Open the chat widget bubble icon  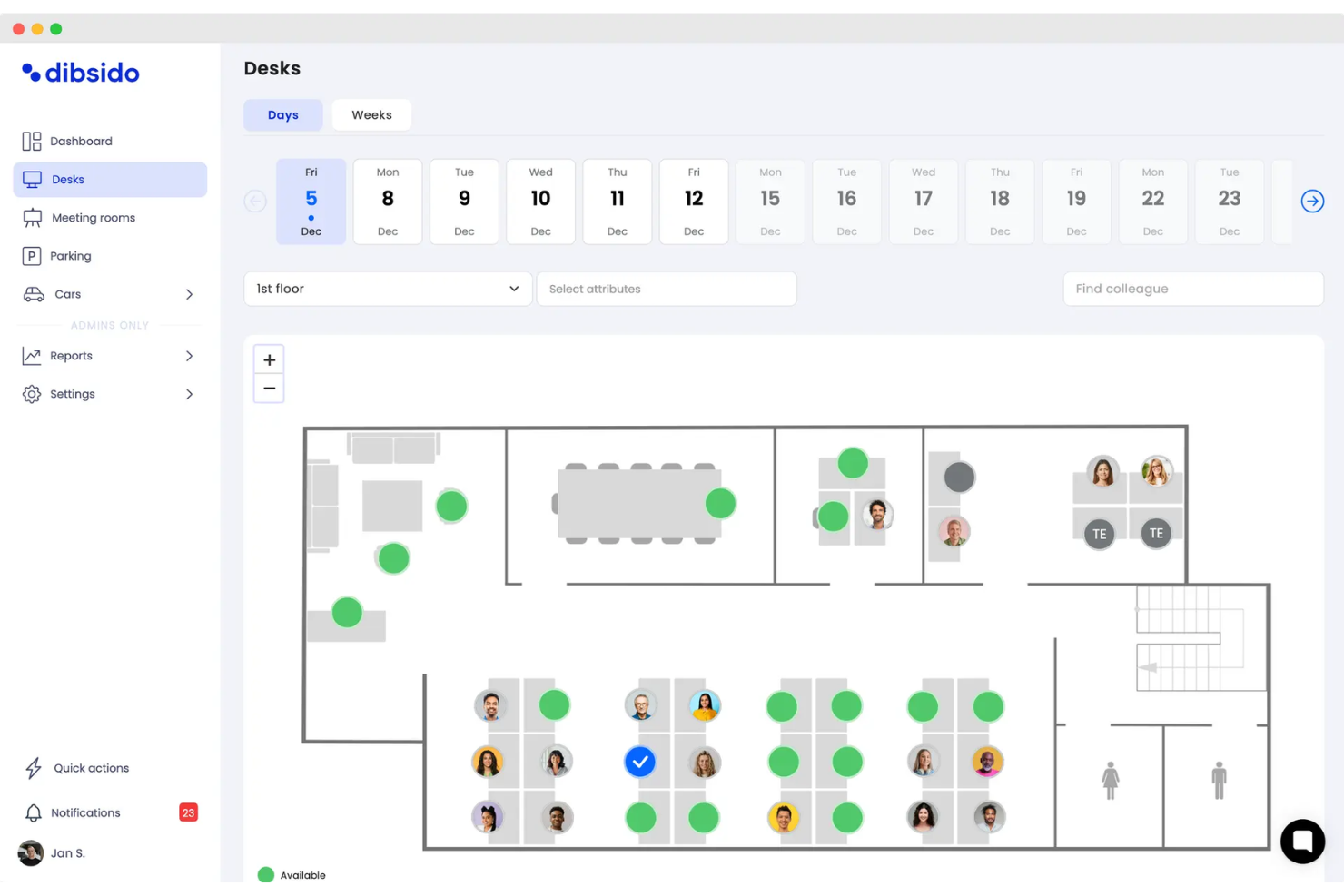click(x=1302, y=842)
